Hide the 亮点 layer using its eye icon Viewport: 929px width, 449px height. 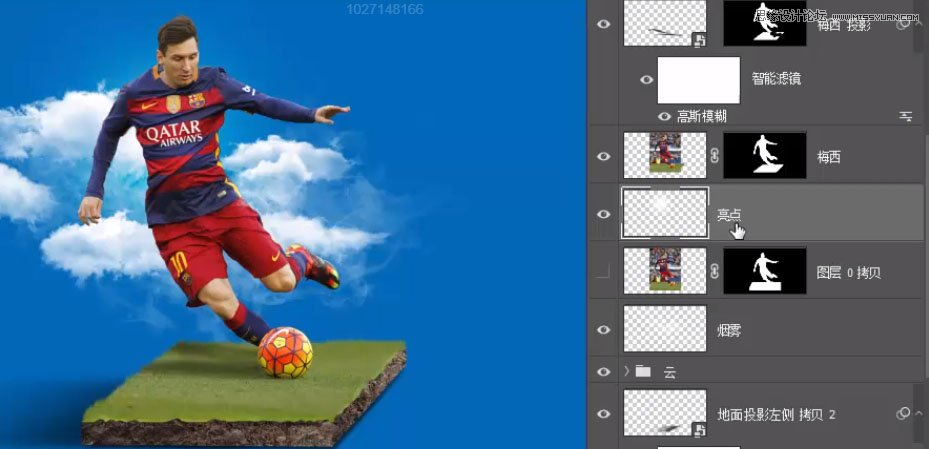[x=603, y=214]
